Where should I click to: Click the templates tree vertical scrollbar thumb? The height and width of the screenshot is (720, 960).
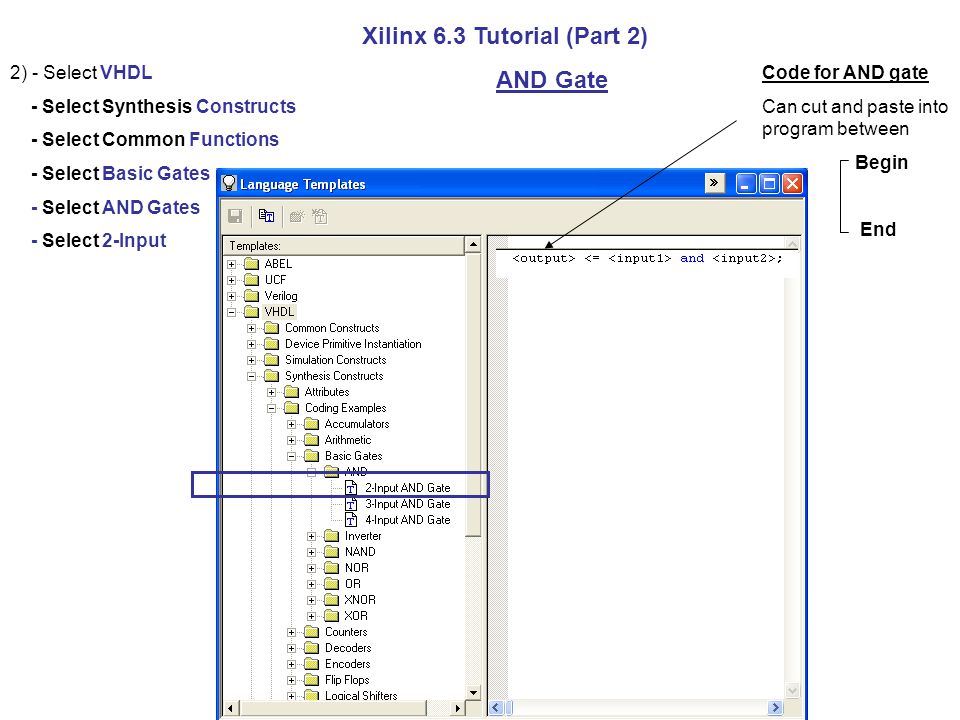[473, 394]
